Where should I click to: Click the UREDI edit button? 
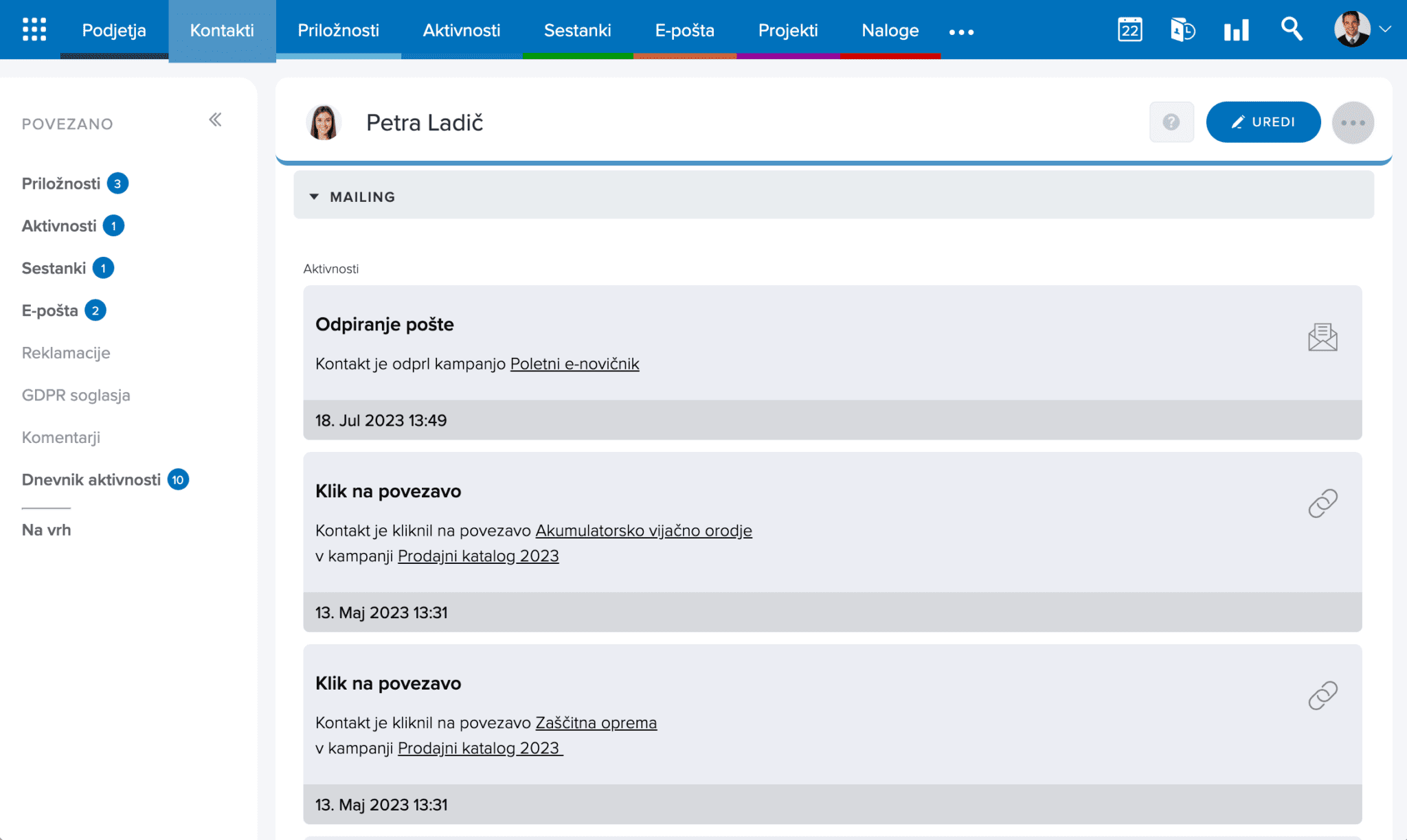(x=1263, y=122)
